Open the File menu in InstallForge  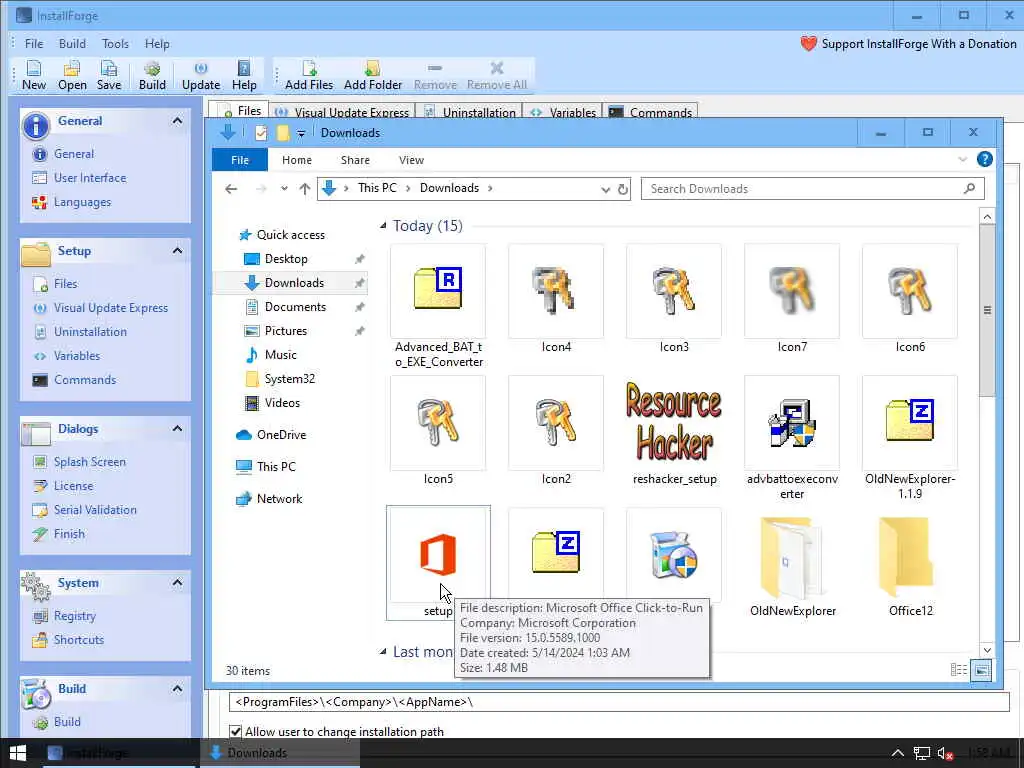coord(34,44)
